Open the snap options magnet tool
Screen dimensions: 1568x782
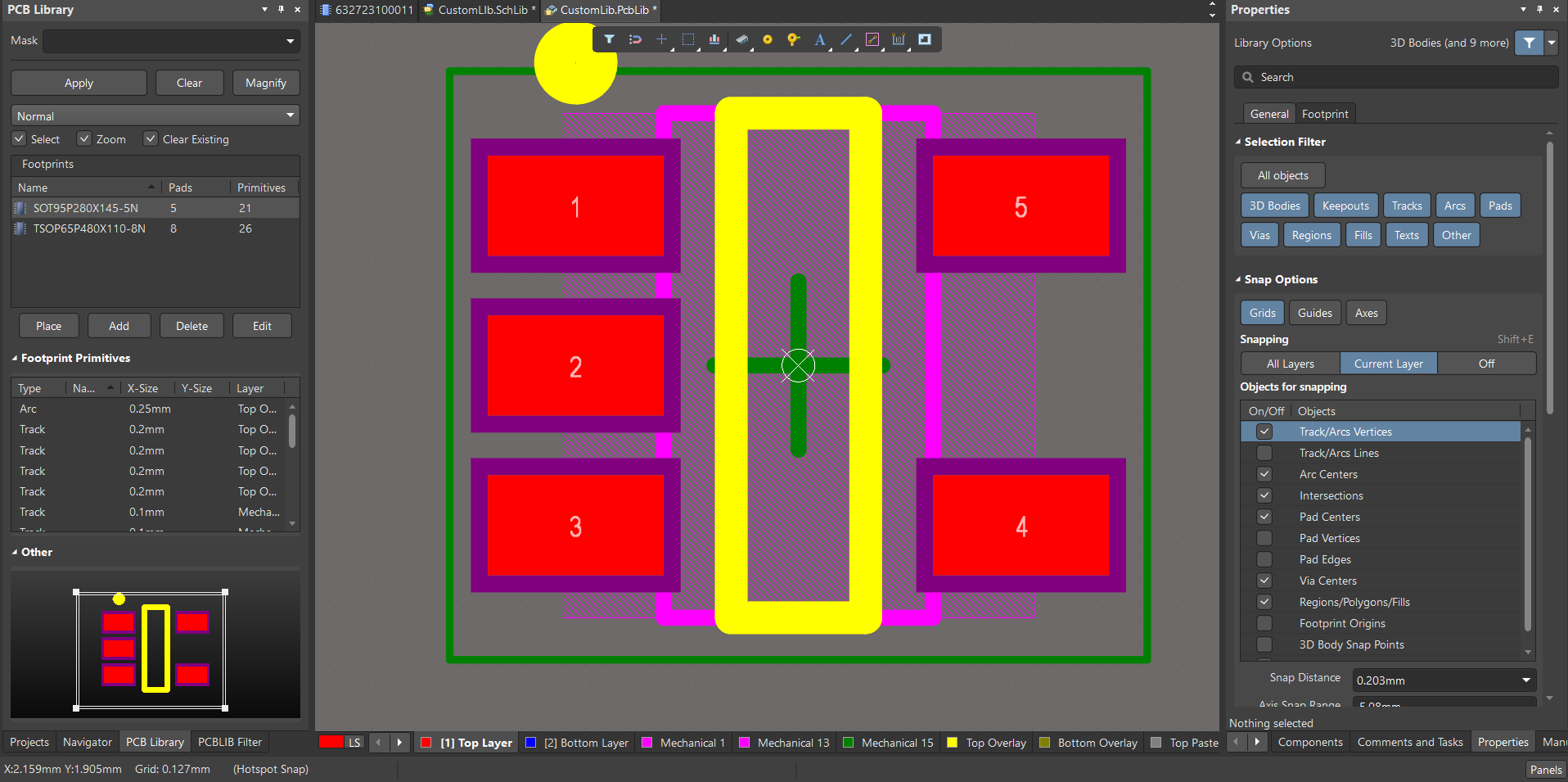pos(635,39)
